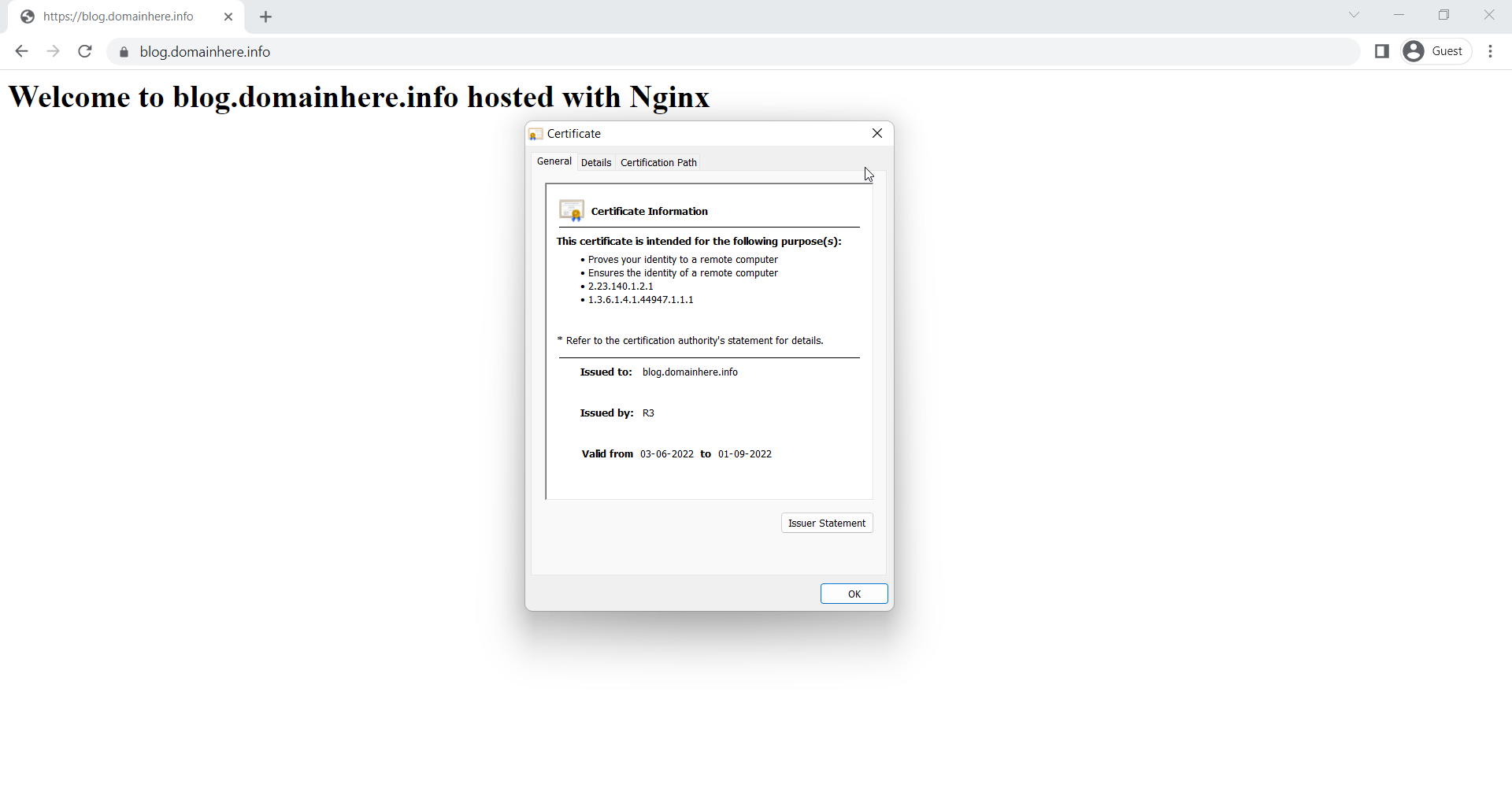Screen dimensions: 1512x803
Task: Click the purpose OID 1.3.6.1.4.1.44947.1.1.1
Action: click(640, 300)
